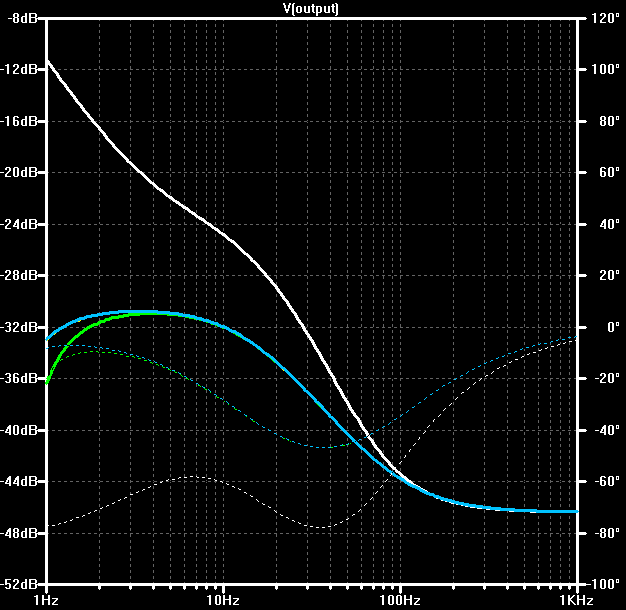Click the 100° phase axis label
Image resolution: width=626 pixels, height=610 pixels.
pyautogui.click(x=606, y=69)
